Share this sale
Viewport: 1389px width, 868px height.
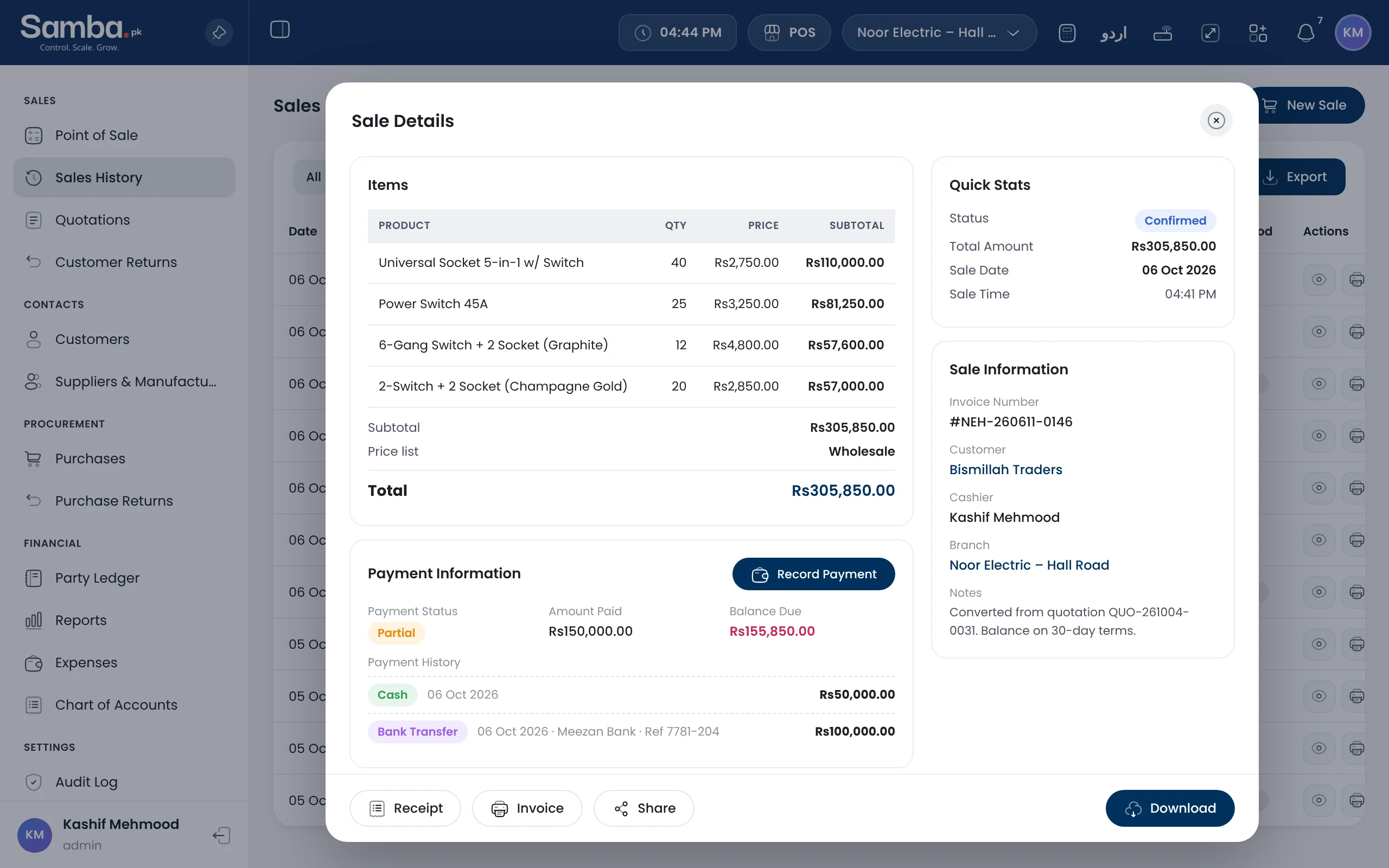pos(644,808)
